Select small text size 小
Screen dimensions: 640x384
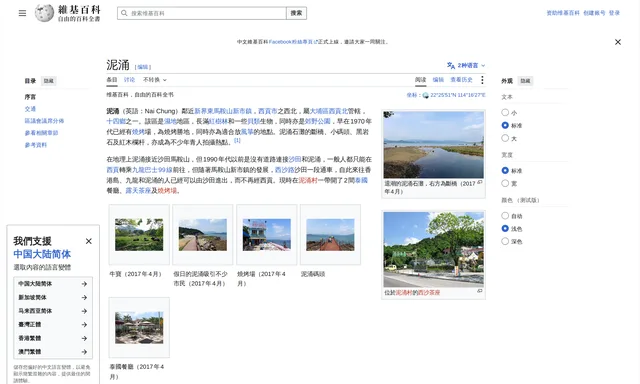pyautogui.click(x=505, y=112)
